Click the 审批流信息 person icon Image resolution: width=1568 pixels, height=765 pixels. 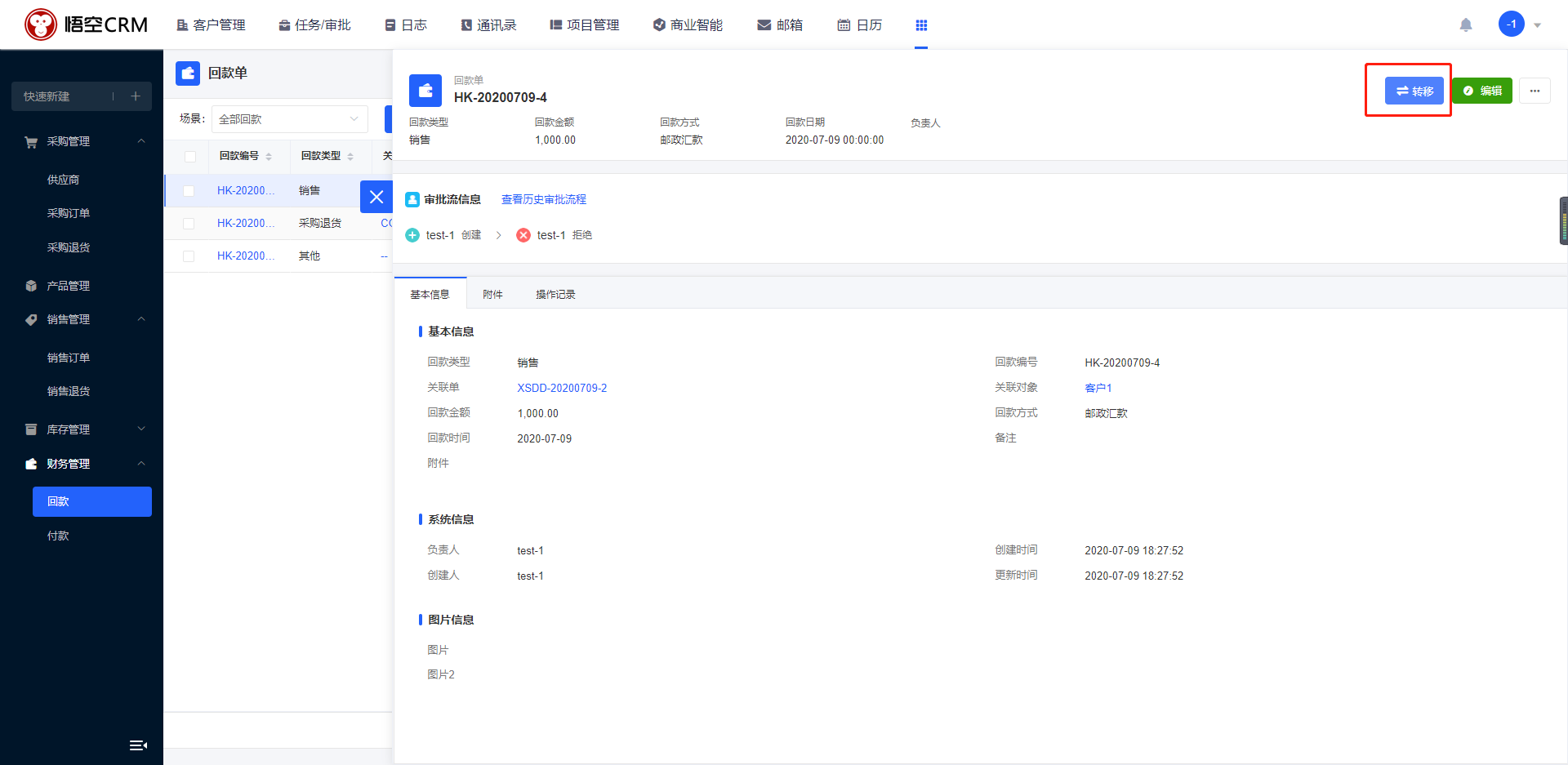pos(412,199)
